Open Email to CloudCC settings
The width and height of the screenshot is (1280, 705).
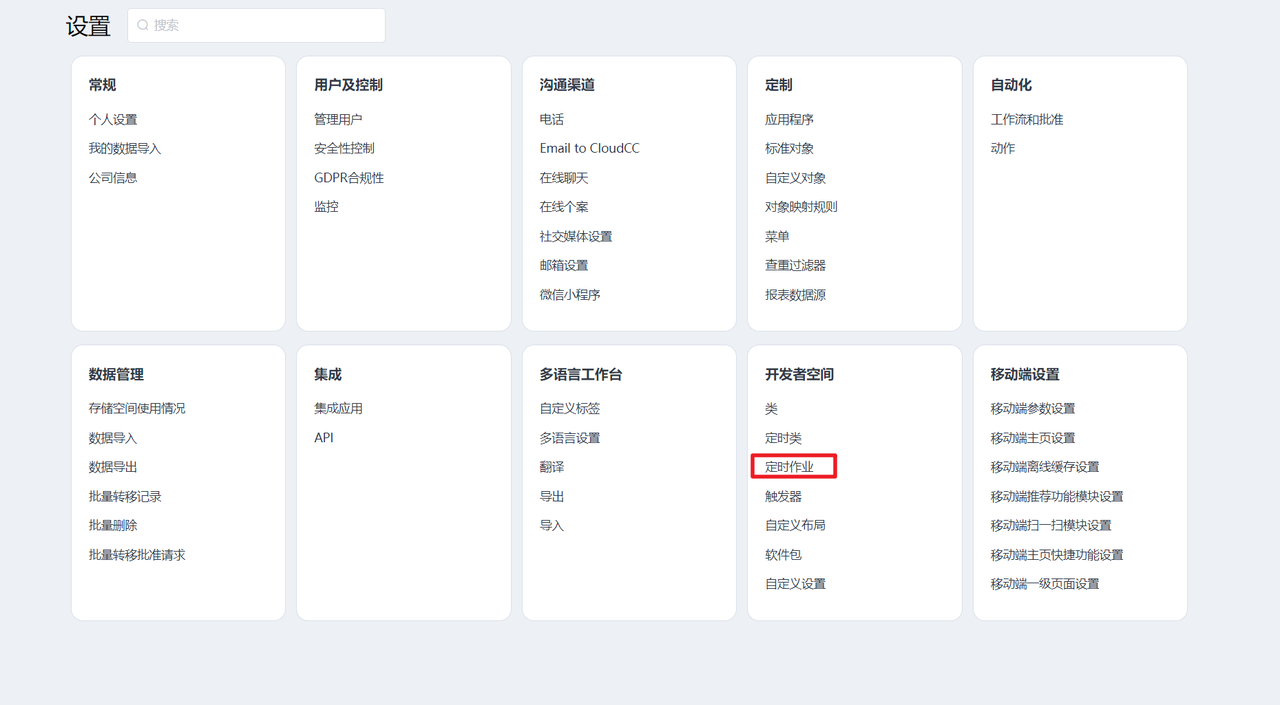click(589, 148)
